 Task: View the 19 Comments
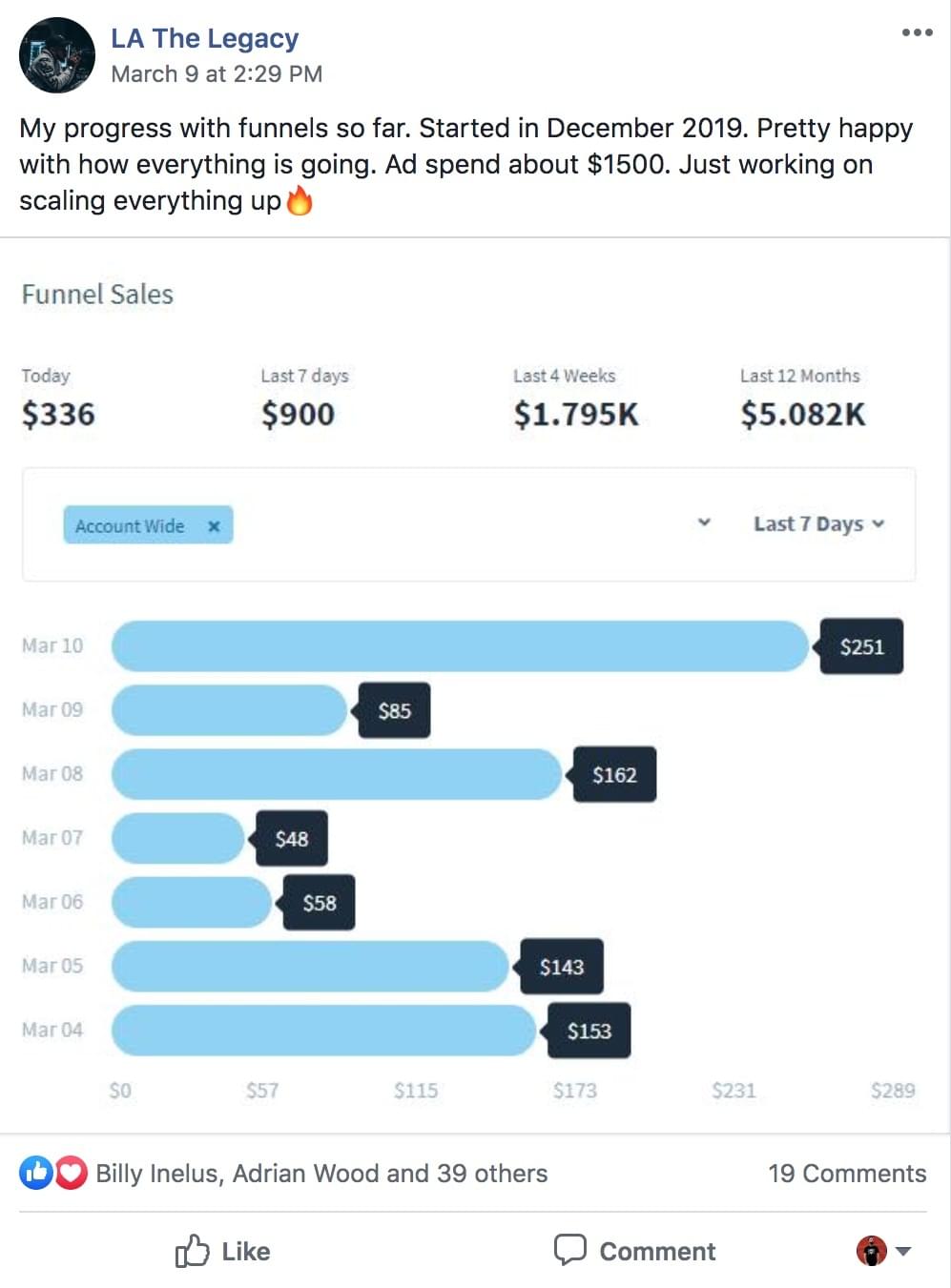pos(847,1174)
